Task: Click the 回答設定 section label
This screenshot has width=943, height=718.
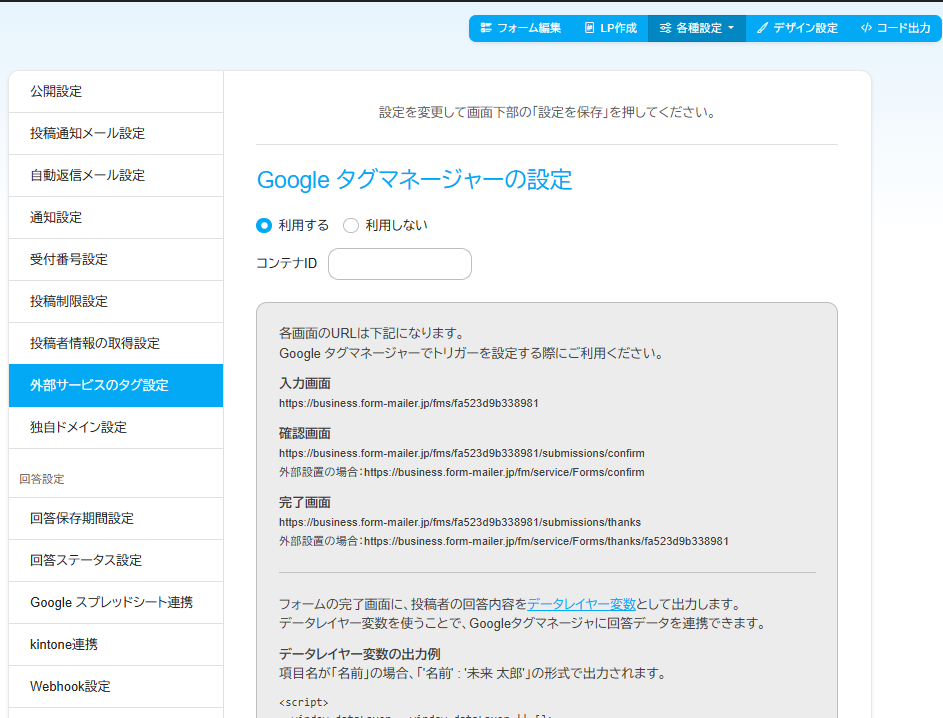Action: (x=41, y=479)
